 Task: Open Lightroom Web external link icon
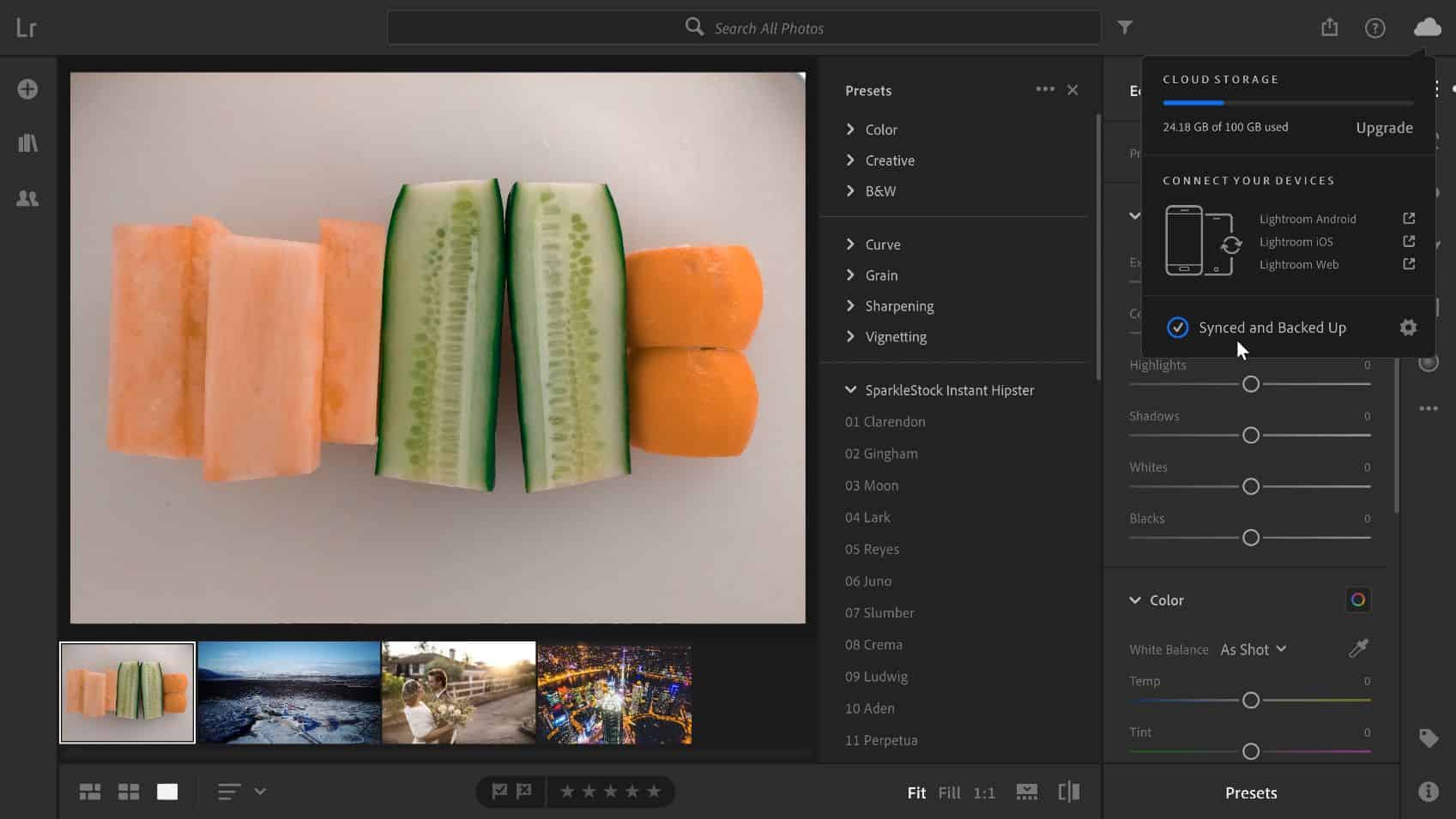[1409, 264]
